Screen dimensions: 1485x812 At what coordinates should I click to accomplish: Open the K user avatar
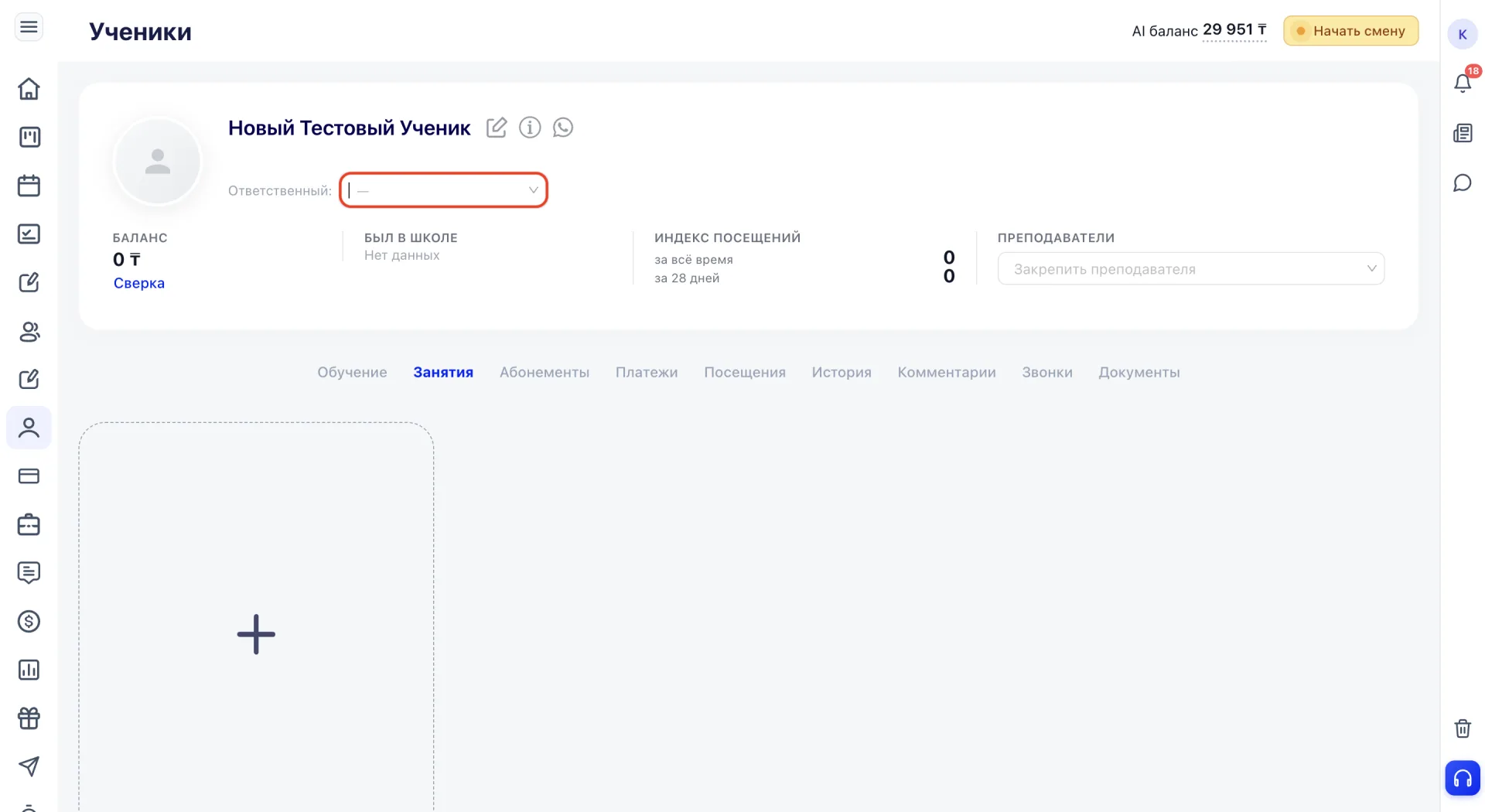tap(1462, 34)
